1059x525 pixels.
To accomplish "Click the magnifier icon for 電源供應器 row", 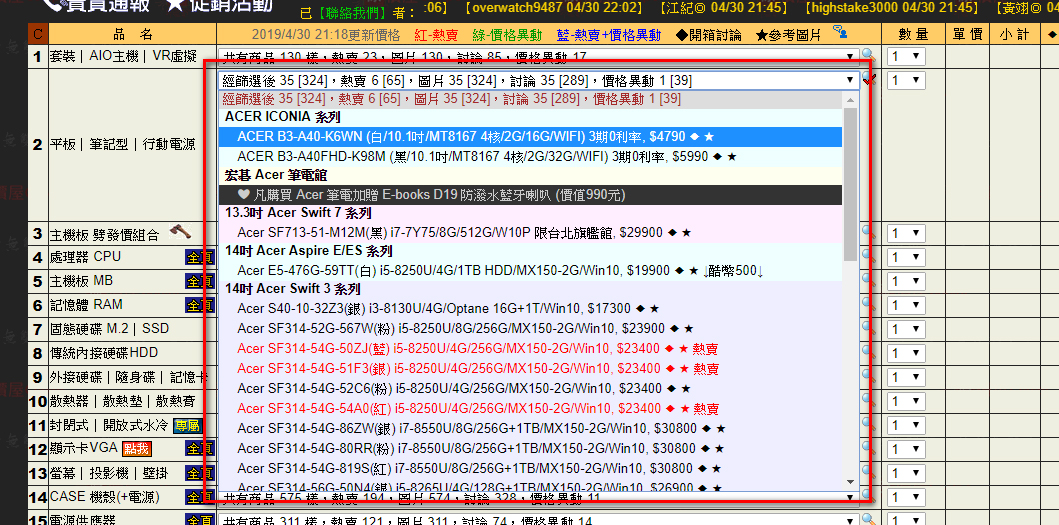I will 869,520.
